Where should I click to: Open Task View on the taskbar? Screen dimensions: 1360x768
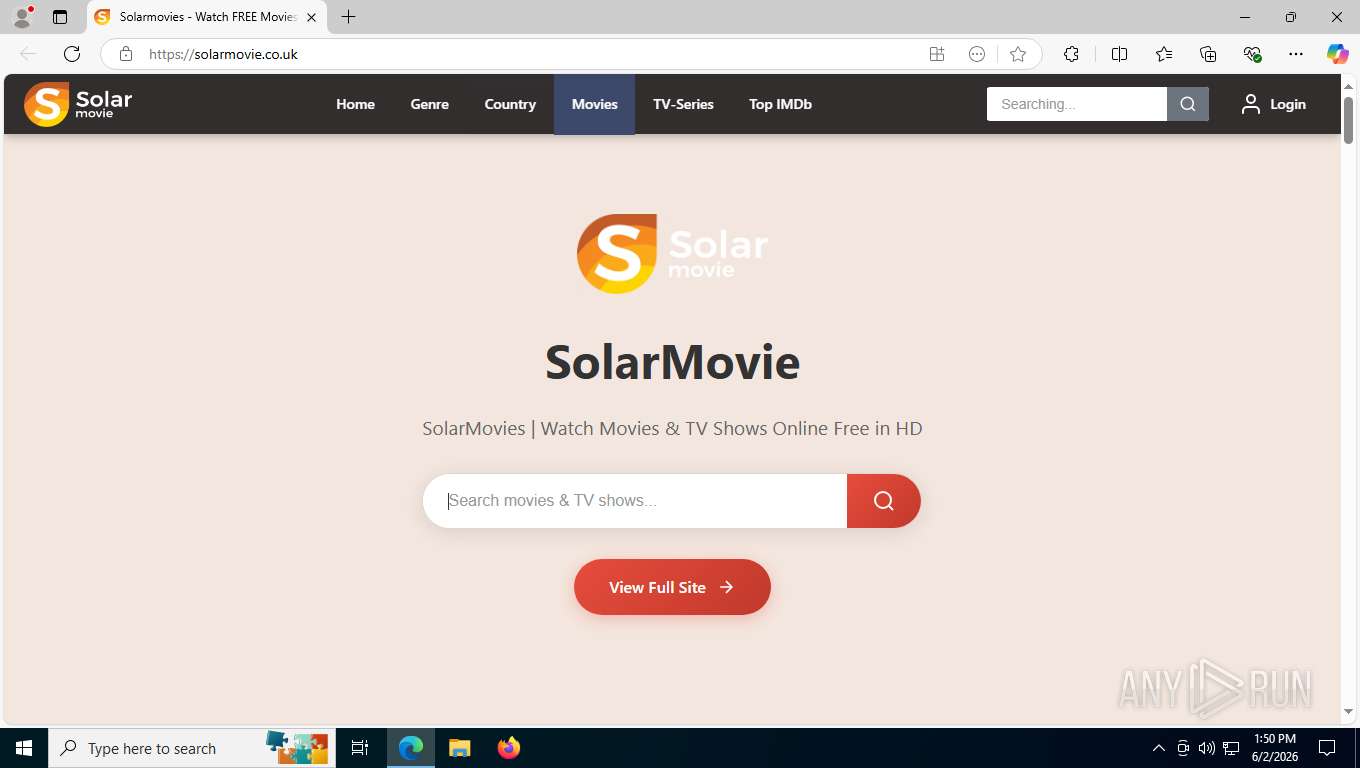click(360, 748)
